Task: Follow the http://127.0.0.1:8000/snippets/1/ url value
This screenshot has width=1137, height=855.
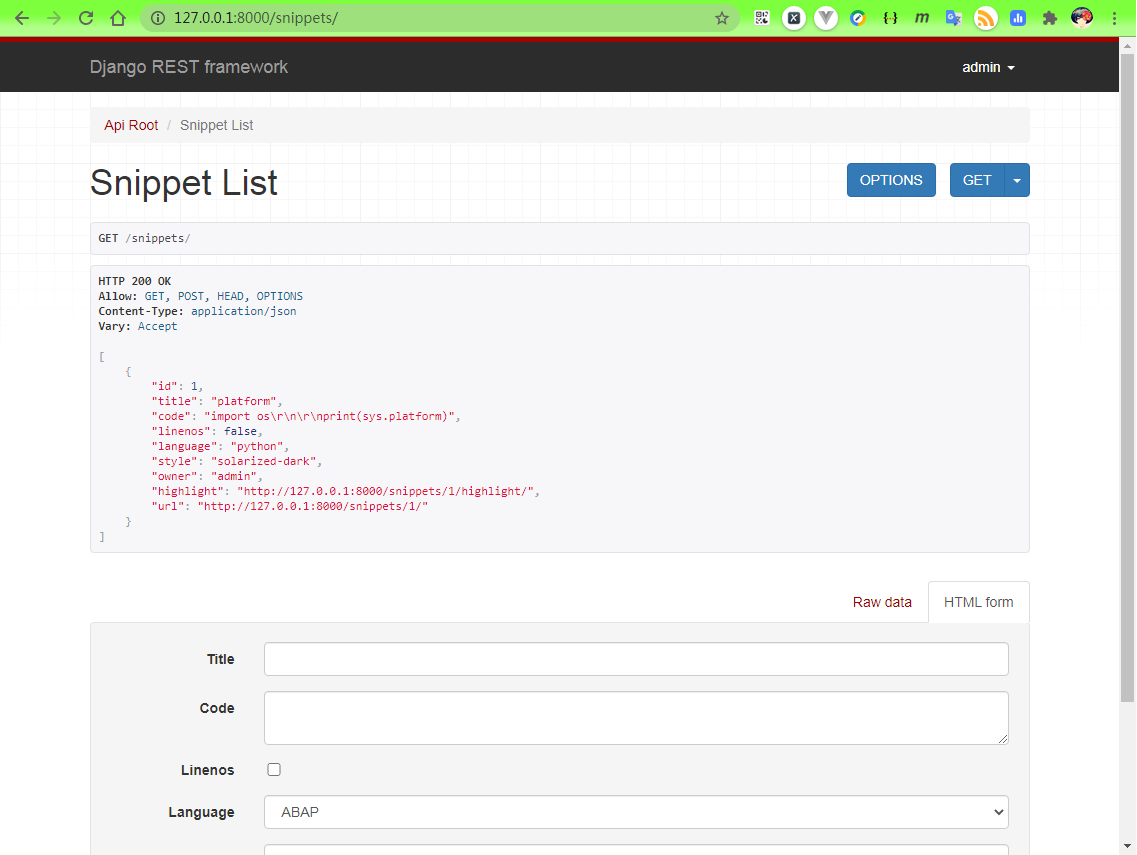Action: pos(313,506)
